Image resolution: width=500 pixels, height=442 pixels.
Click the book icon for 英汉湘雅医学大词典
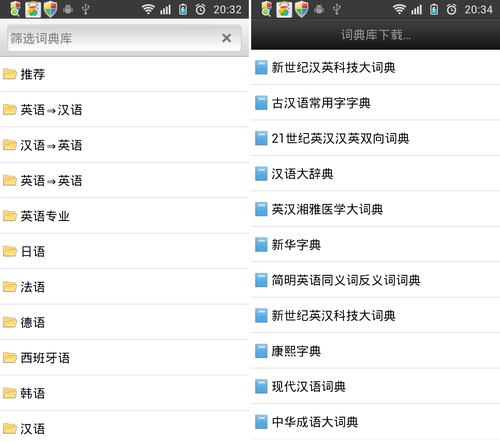(261, 209)
